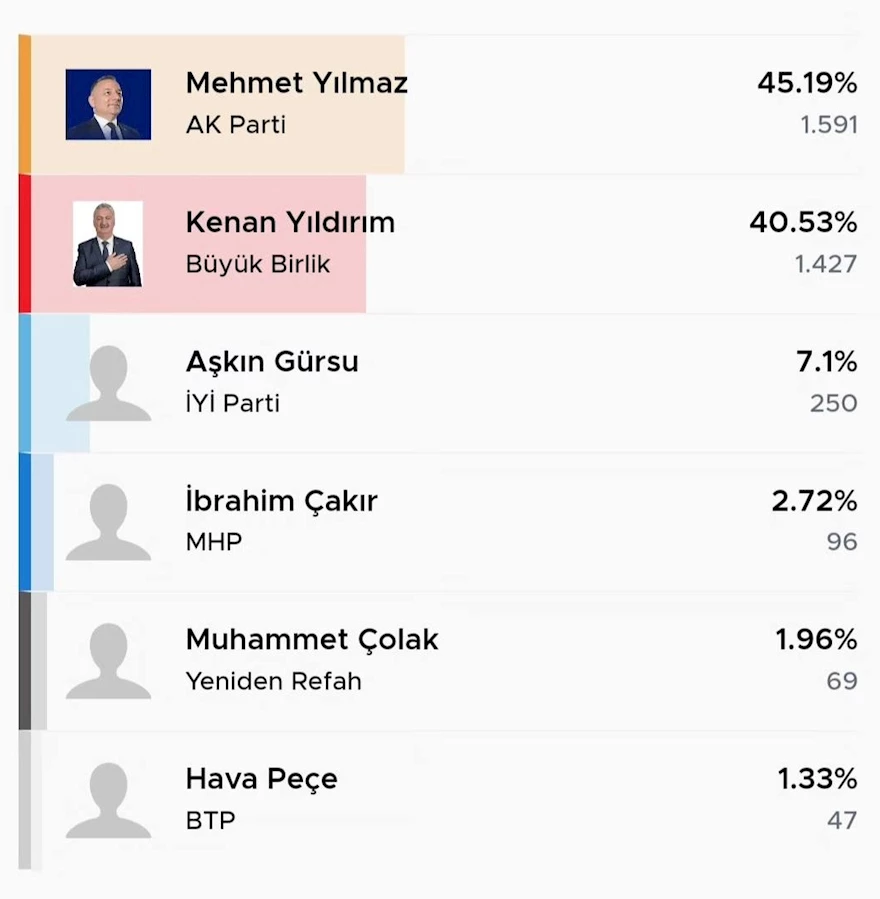Screen dimensions: 880x899
Task: Click the Muhammet Çolak candidate name
Action: pos(312,640)
